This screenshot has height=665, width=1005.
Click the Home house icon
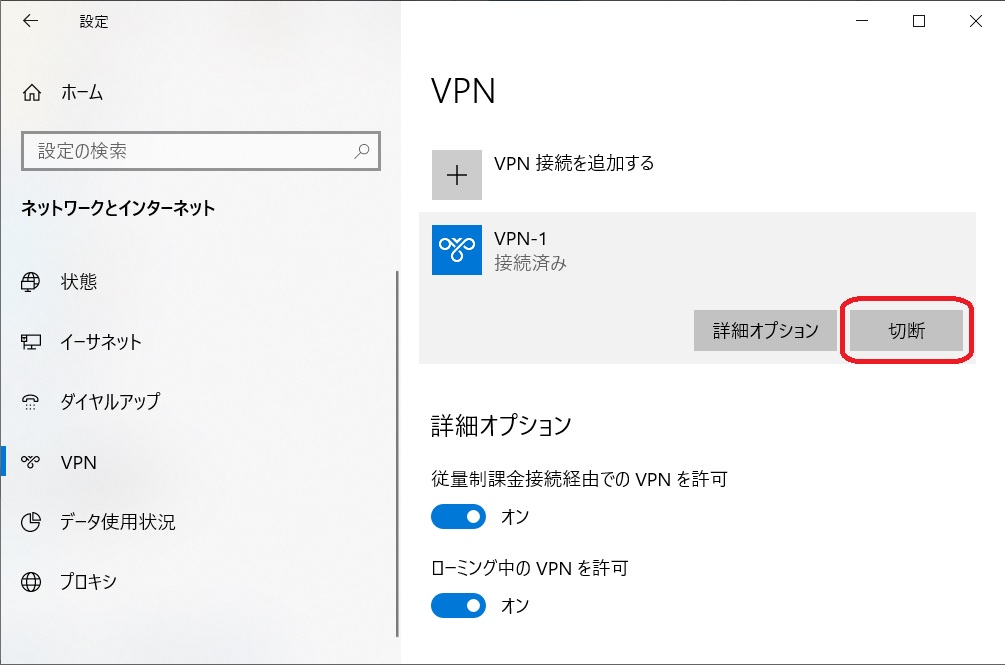[31, 93]
